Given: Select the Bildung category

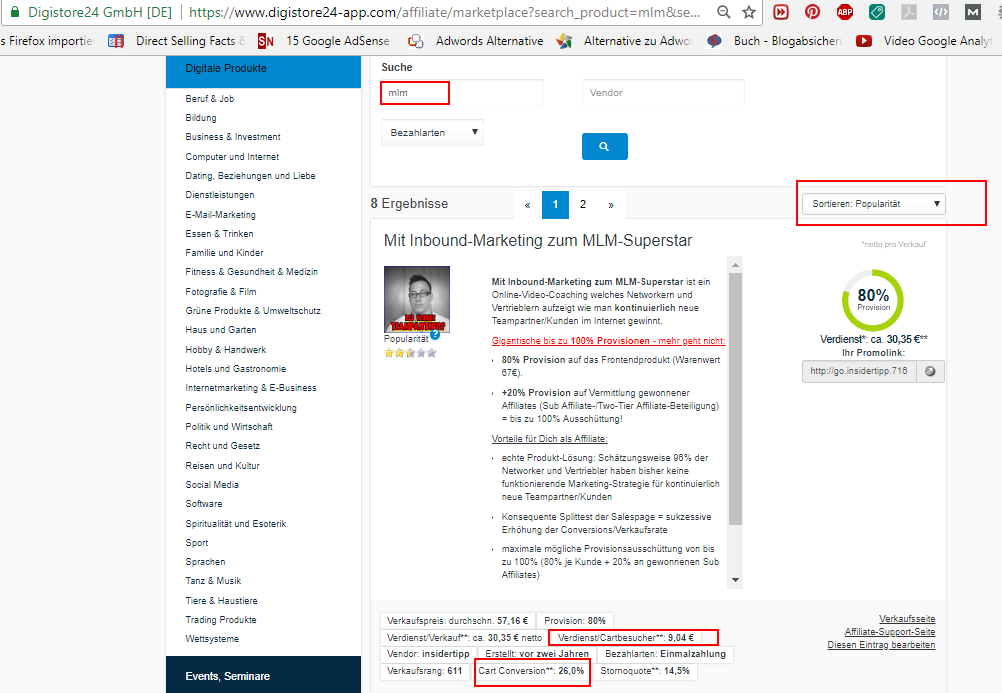Looking at the screenshot, I should 201,118.
